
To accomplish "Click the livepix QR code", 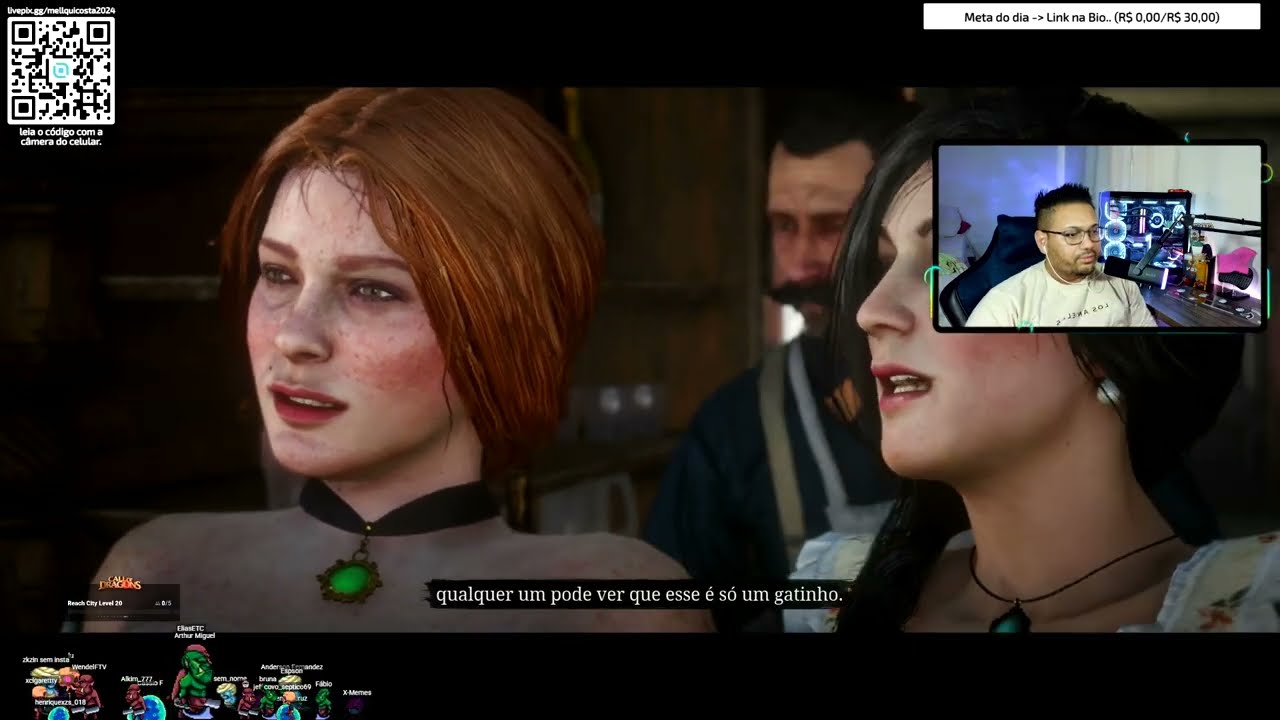I will tap(61, 70).
